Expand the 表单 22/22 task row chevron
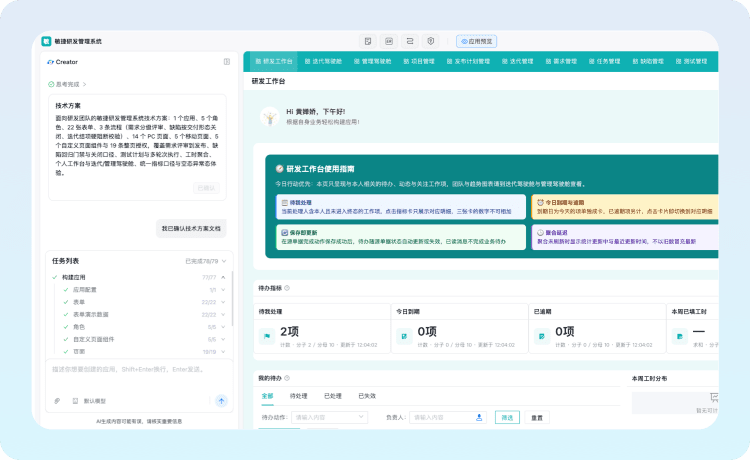The height and width of the screenshot is (460, 750). click(x=223, y=302)
